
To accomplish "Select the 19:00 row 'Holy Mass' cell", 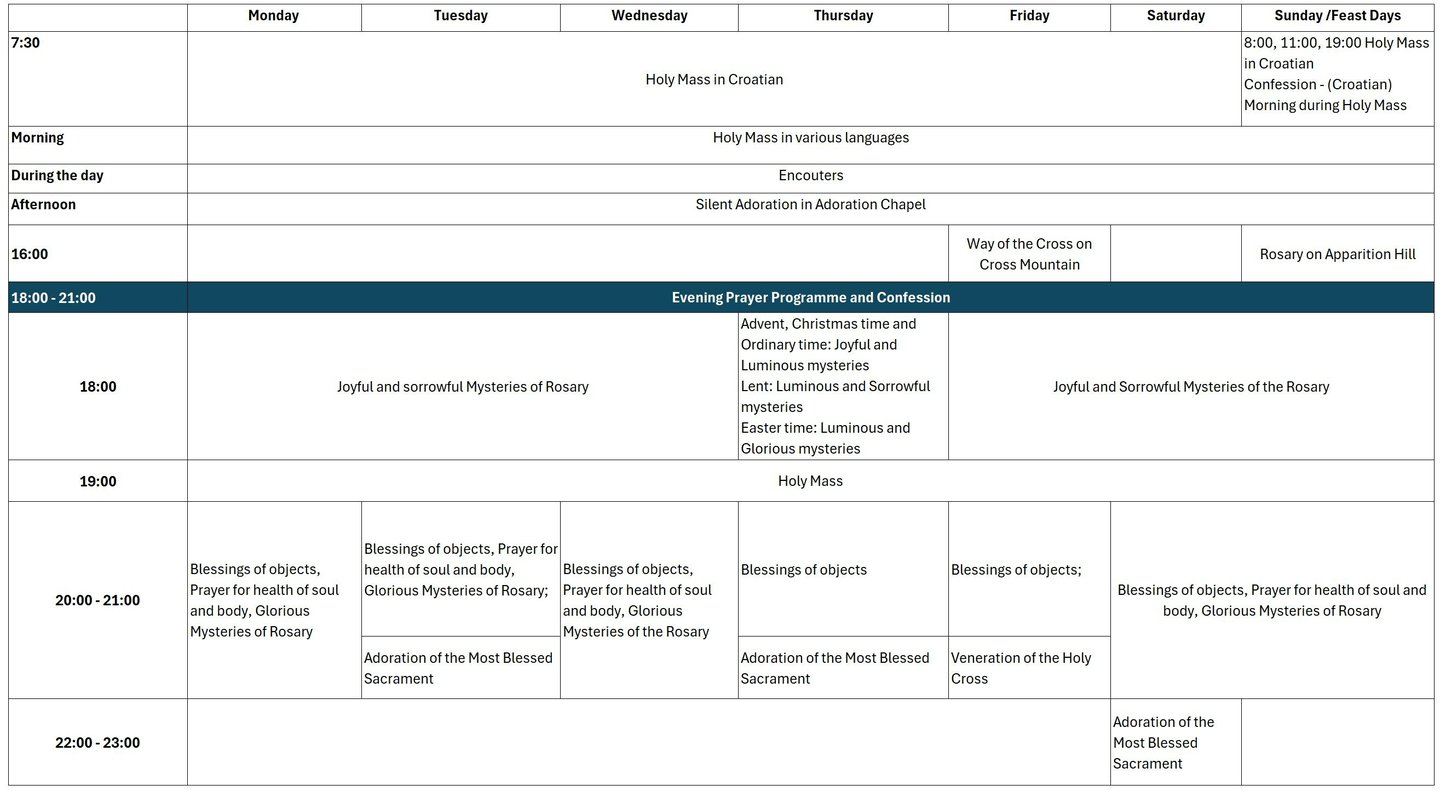I will (811, 481).
